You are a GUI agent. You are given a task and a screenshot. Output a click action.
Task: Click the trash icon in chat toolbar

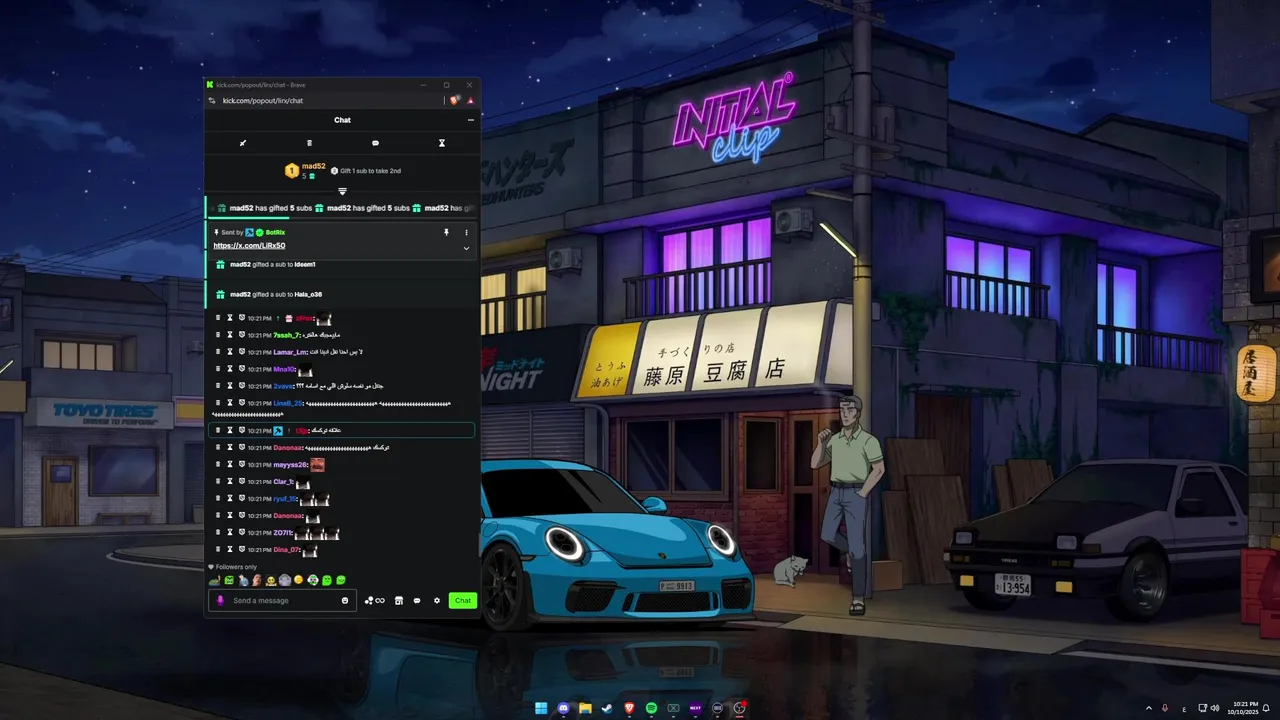(x=309, y=143)
